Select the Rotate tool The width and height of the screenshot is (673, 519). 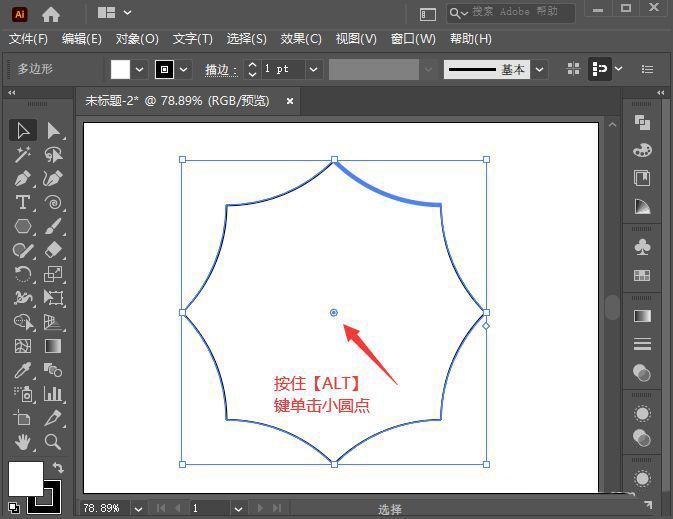click(23, 274)
